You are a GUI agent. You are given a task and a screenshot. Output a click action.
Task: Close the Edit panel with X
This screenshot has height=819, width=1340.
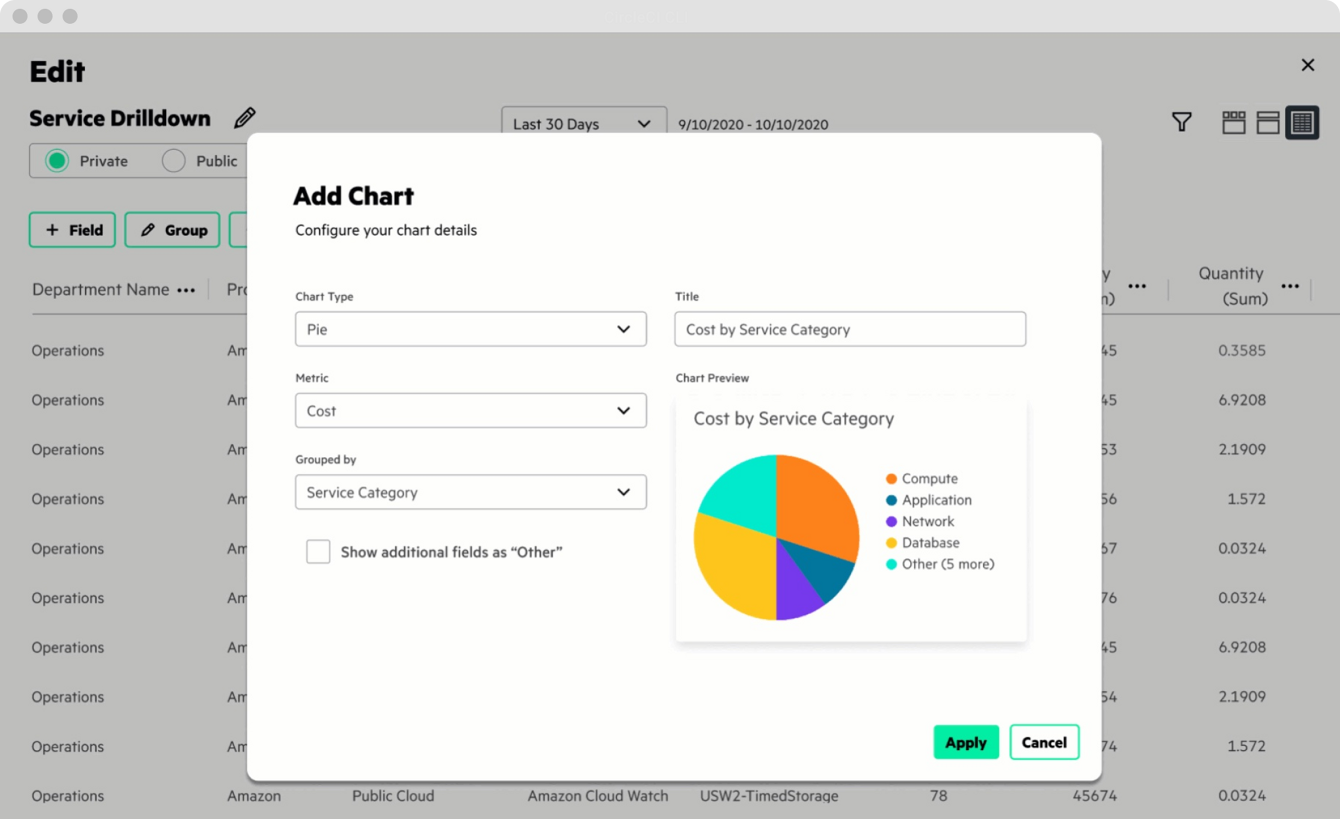1307,65
